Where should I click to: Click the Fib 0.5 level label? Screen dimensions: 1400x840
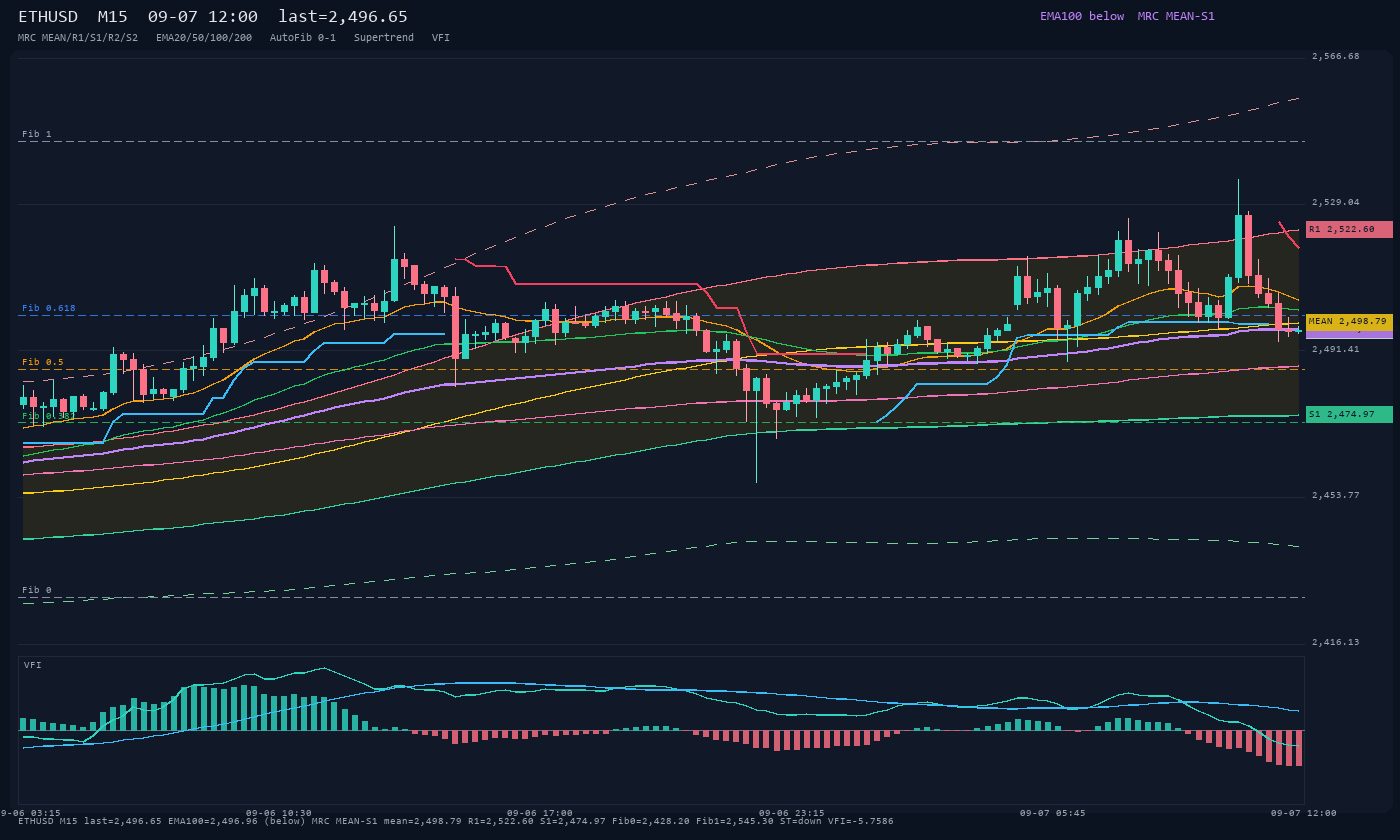click(43, 362)
